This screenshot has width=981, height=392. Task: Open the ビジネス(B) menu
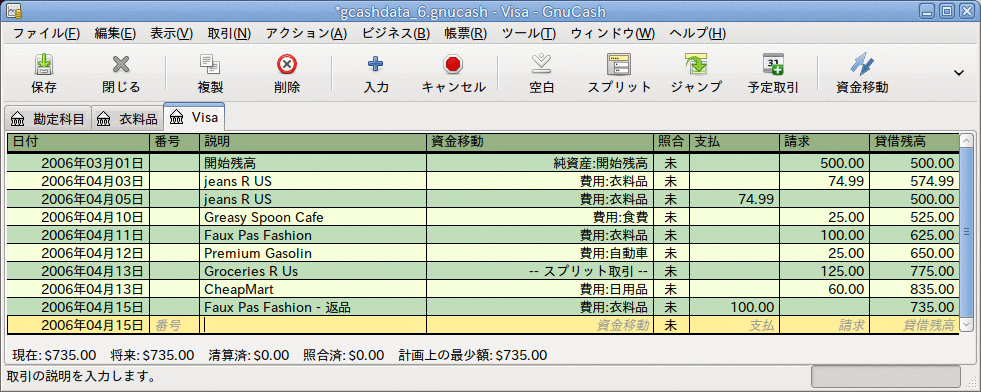point(395,33)
